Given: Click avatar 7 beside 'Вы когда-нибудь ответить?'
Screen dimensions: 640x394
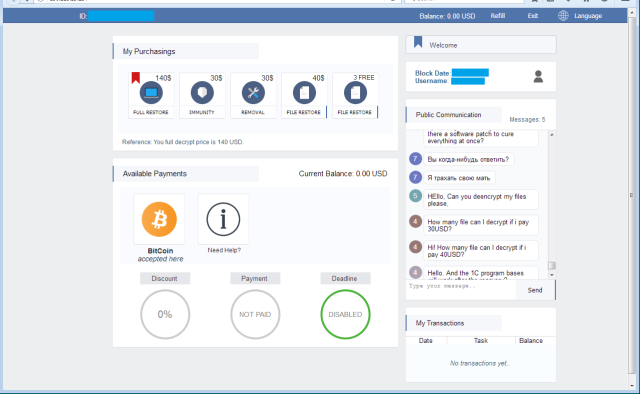Looking at the screenshot, I should click(416, 158).
